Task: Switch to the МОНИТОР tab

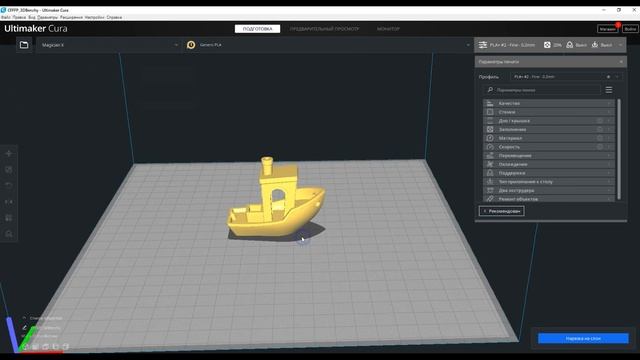Action: [388, 29]
